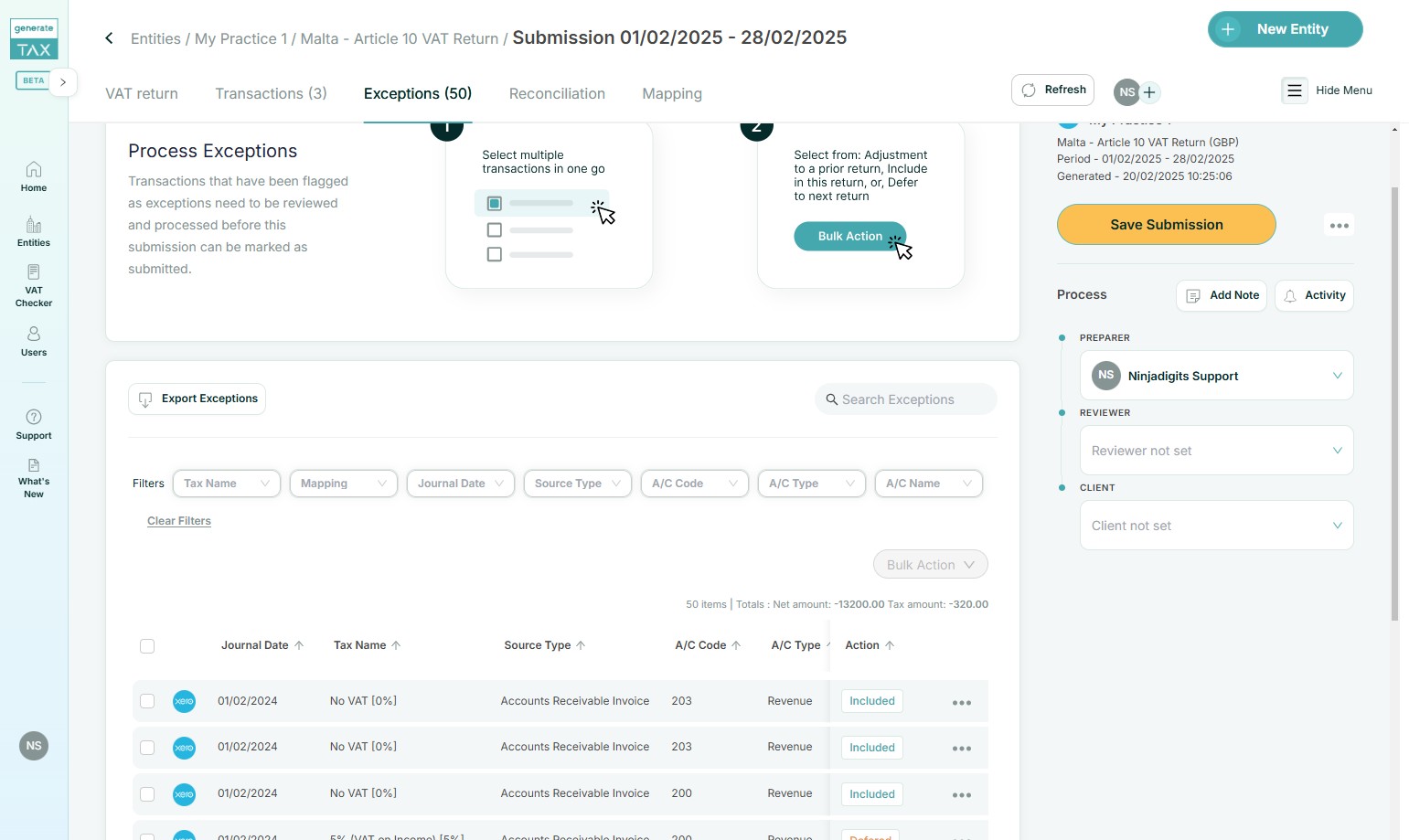Tick the select-all checkbox in table header
Viewport: 1409px width, 840px height.
pos(147,646)
